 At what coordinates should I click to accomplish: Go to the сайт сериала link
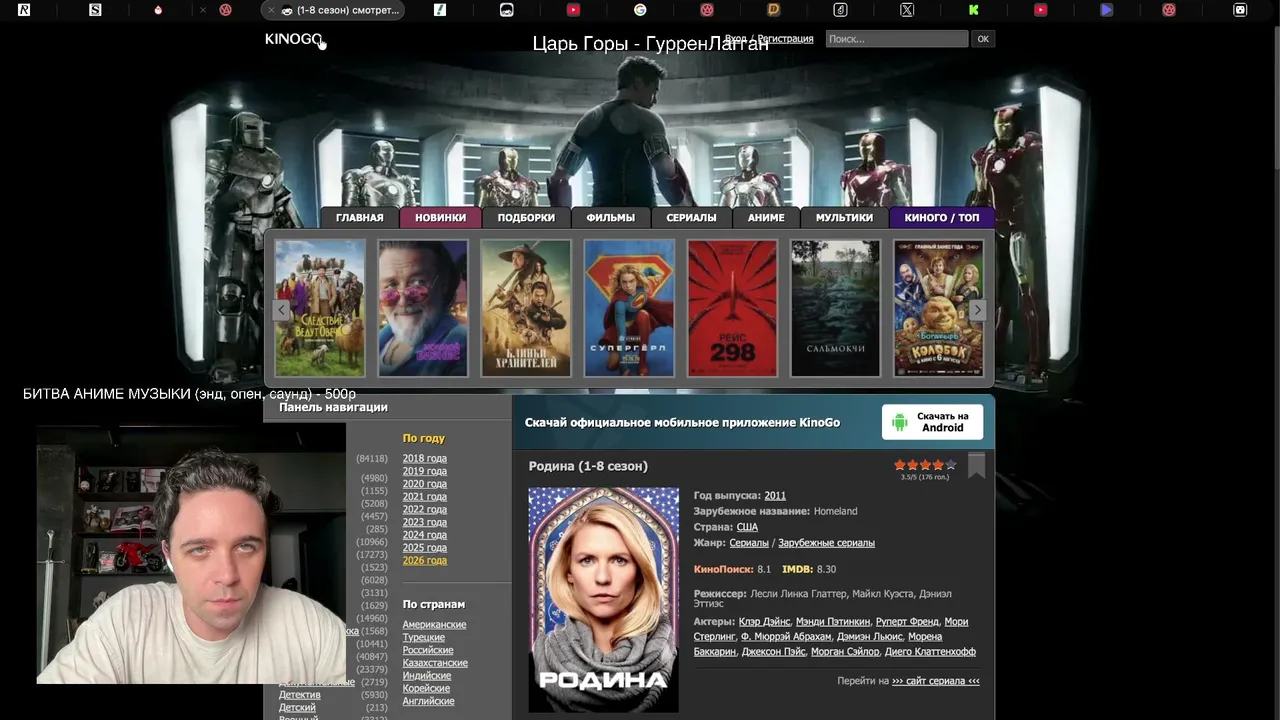coord(936,681)
